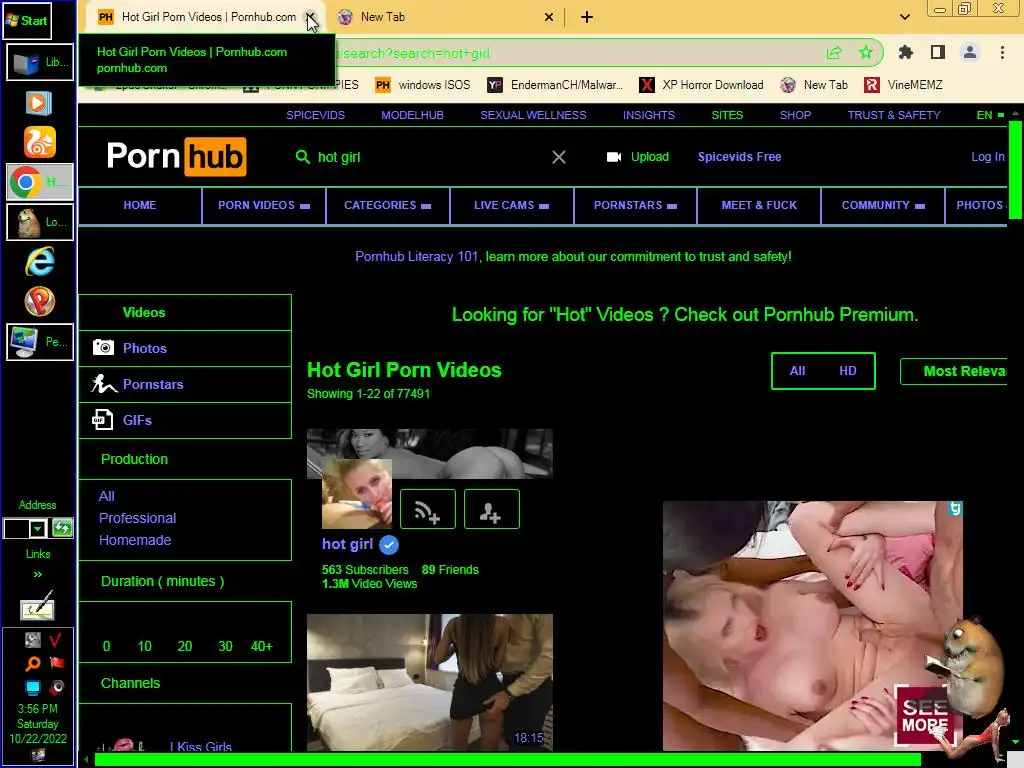Expand the tab search chevron in title bar

click(904, 17)
